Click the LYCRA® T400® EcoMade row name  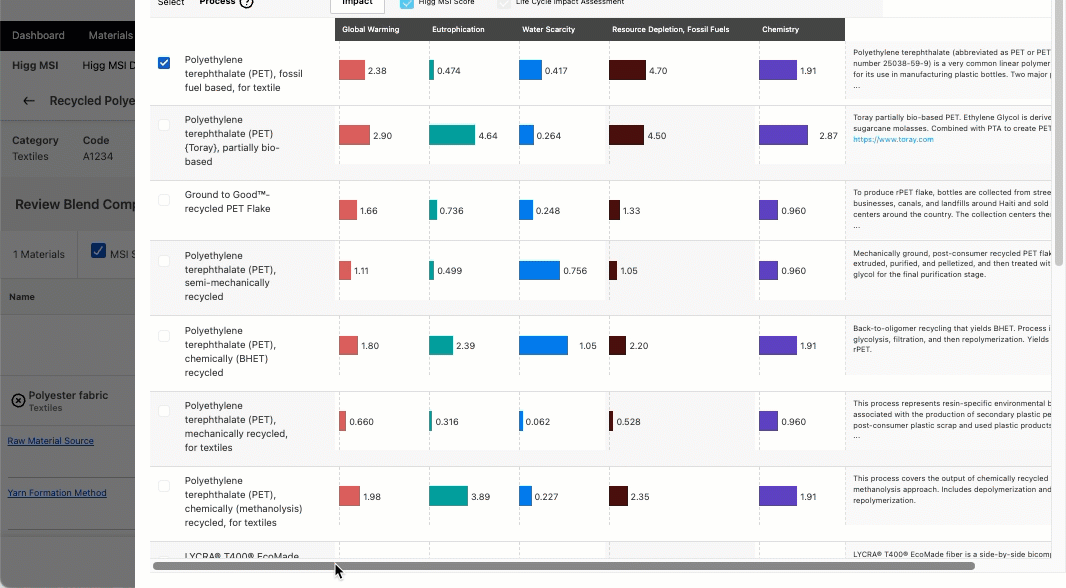pyautogui.click(x=241, y=556)
